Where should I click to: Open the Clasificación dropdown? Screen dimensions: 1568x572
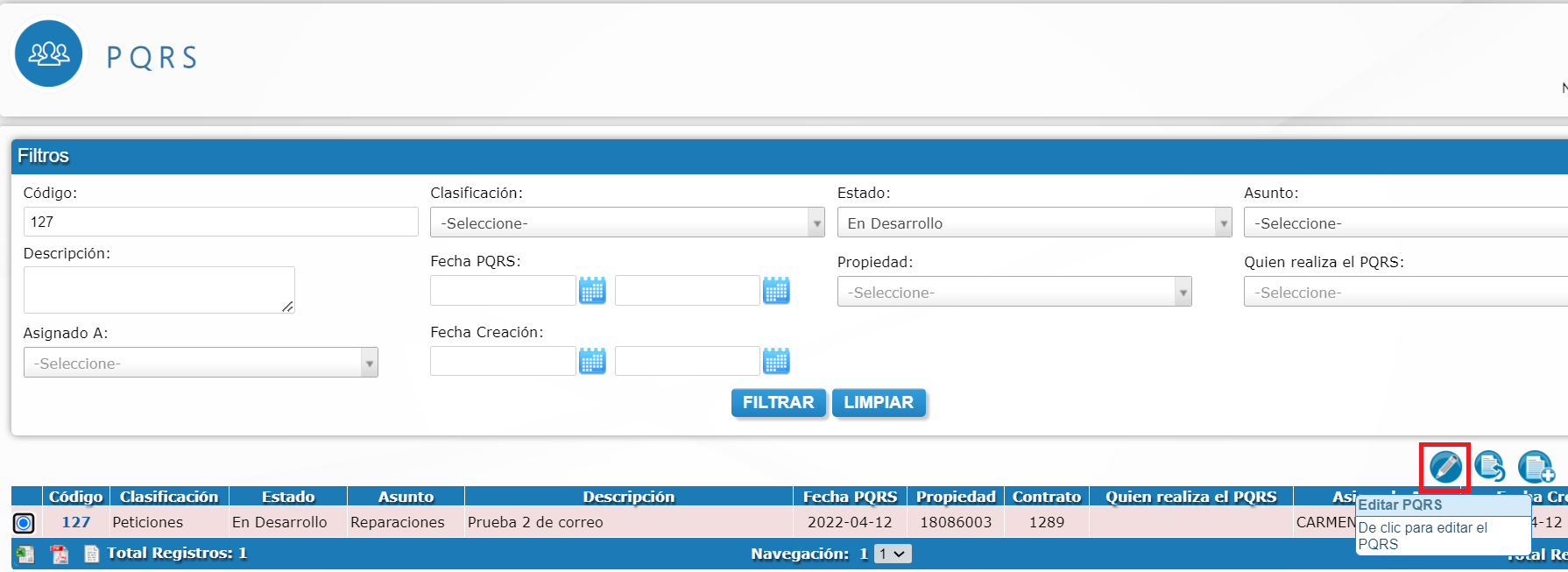coord(626,222)
